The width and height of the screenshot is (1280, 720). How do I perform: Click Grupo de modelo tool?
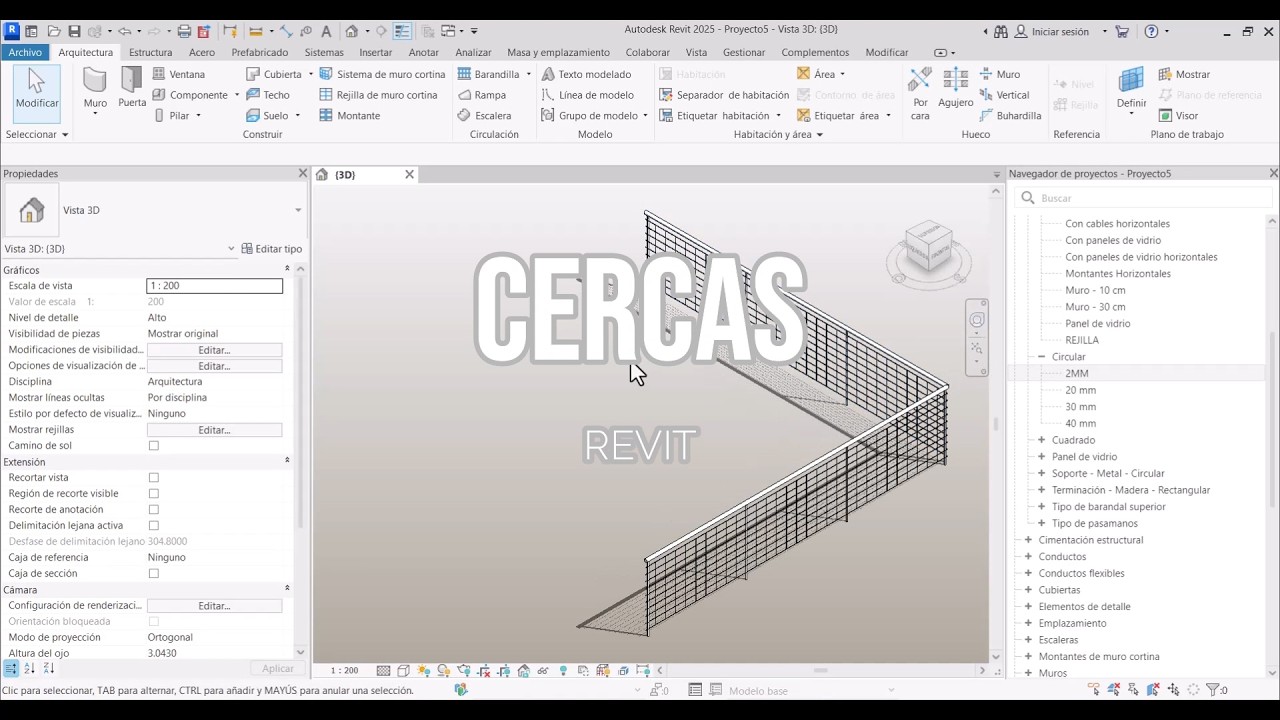590,116
